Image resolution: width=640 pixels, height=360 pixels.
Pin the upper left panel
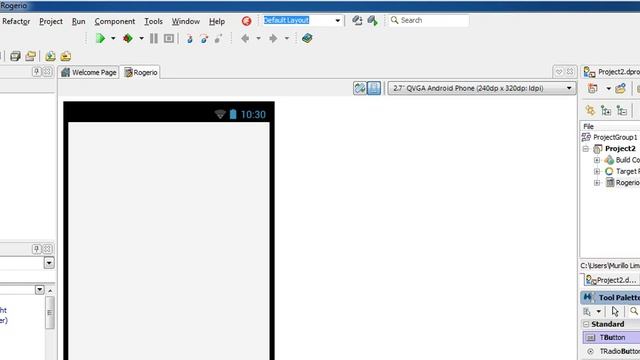[x=37, y=72]
